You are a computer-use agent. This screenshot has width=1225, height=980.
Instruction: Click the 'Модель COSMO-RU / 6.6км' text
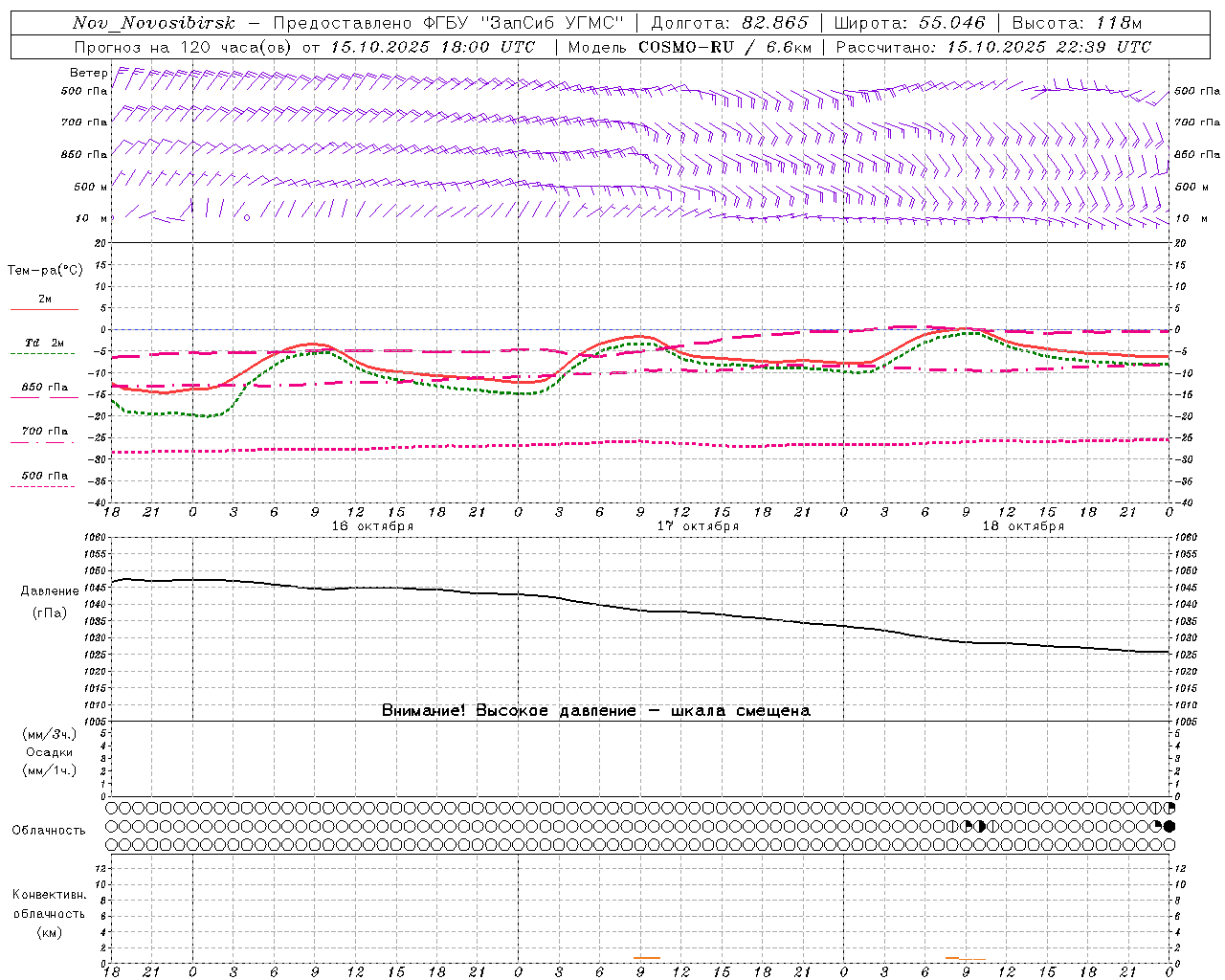689,47
